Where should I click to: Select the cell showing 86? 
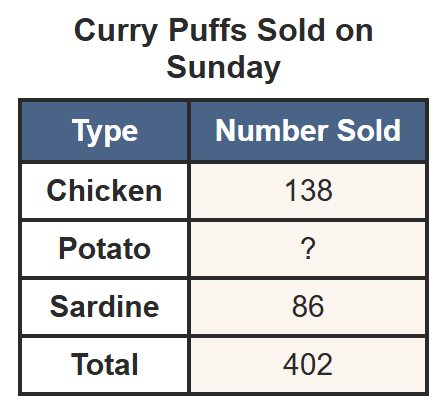pyautogui.click(x=308, y=307)
